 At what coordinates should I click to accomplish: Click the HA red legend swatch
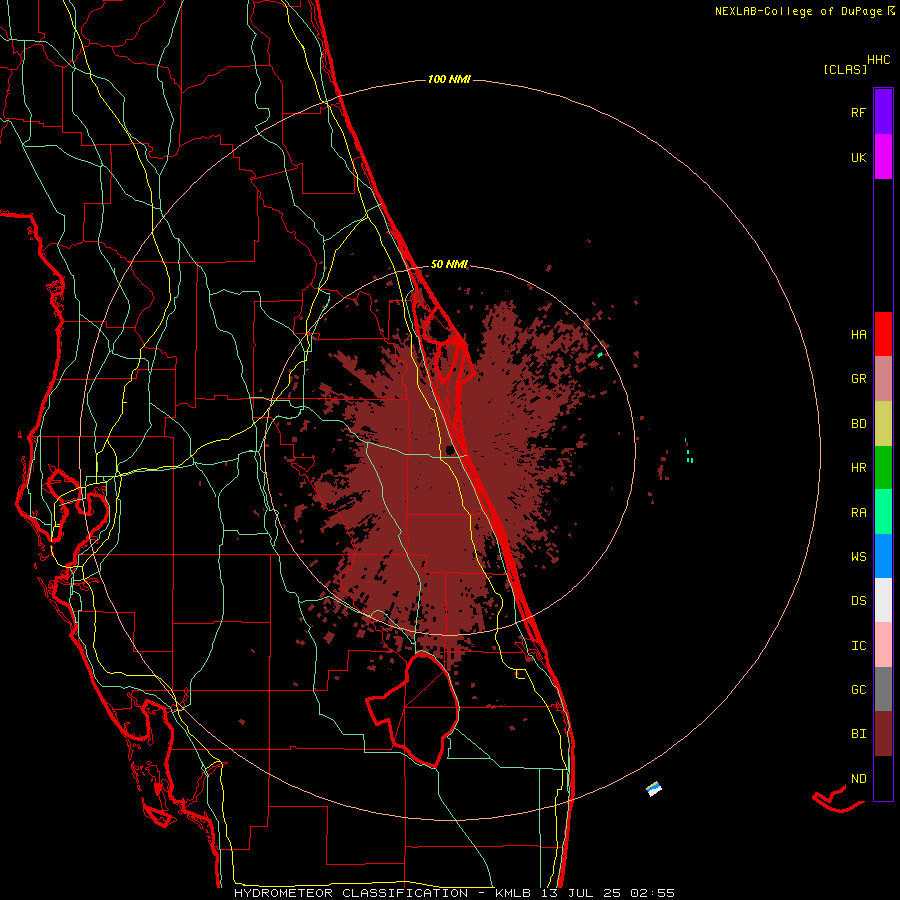click(x=883, y=334)
